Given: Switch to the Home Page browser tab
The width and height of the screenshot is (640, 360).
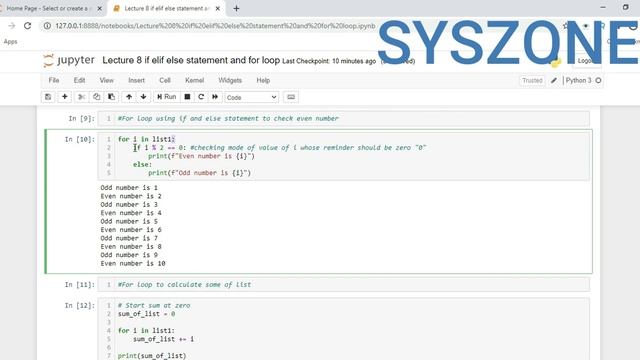Looking at the screenshot, I should pyautogui.click(x=48, y=8).
